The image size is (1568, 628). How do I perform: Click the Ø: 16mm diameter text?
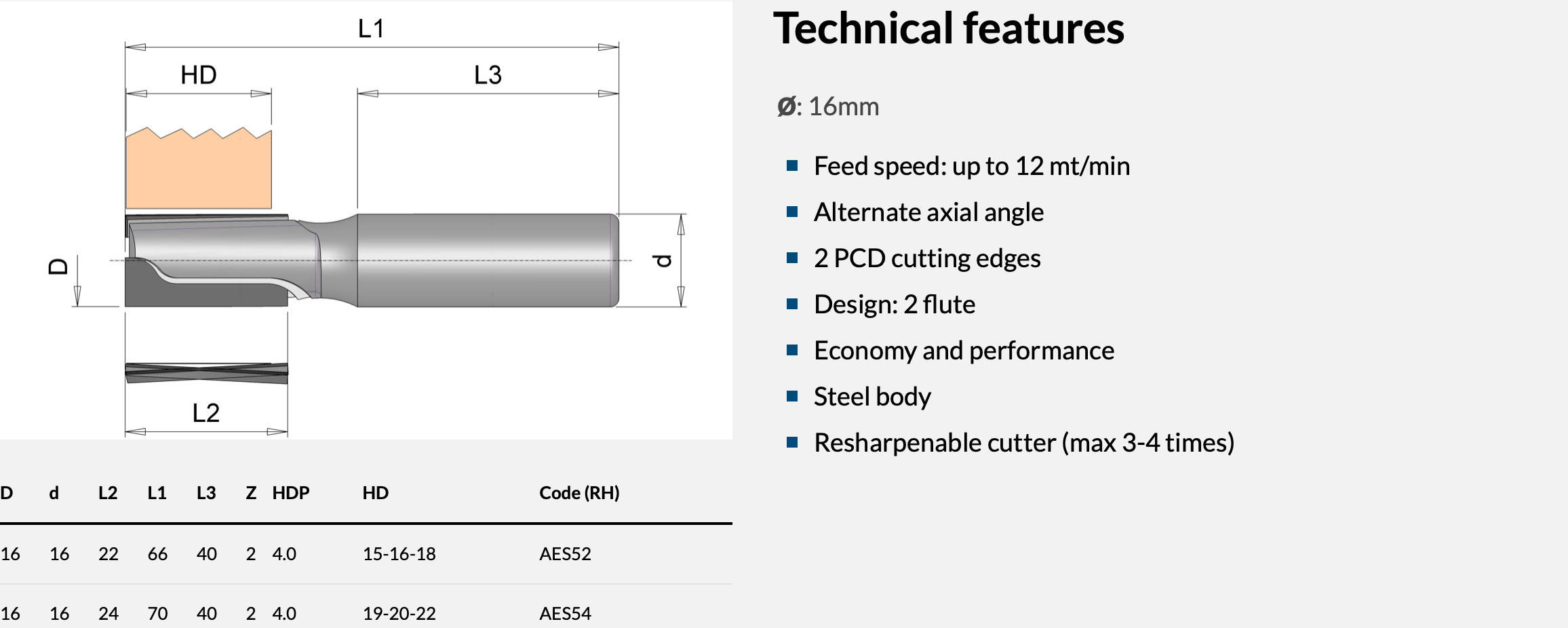click(x=827, y=106)
